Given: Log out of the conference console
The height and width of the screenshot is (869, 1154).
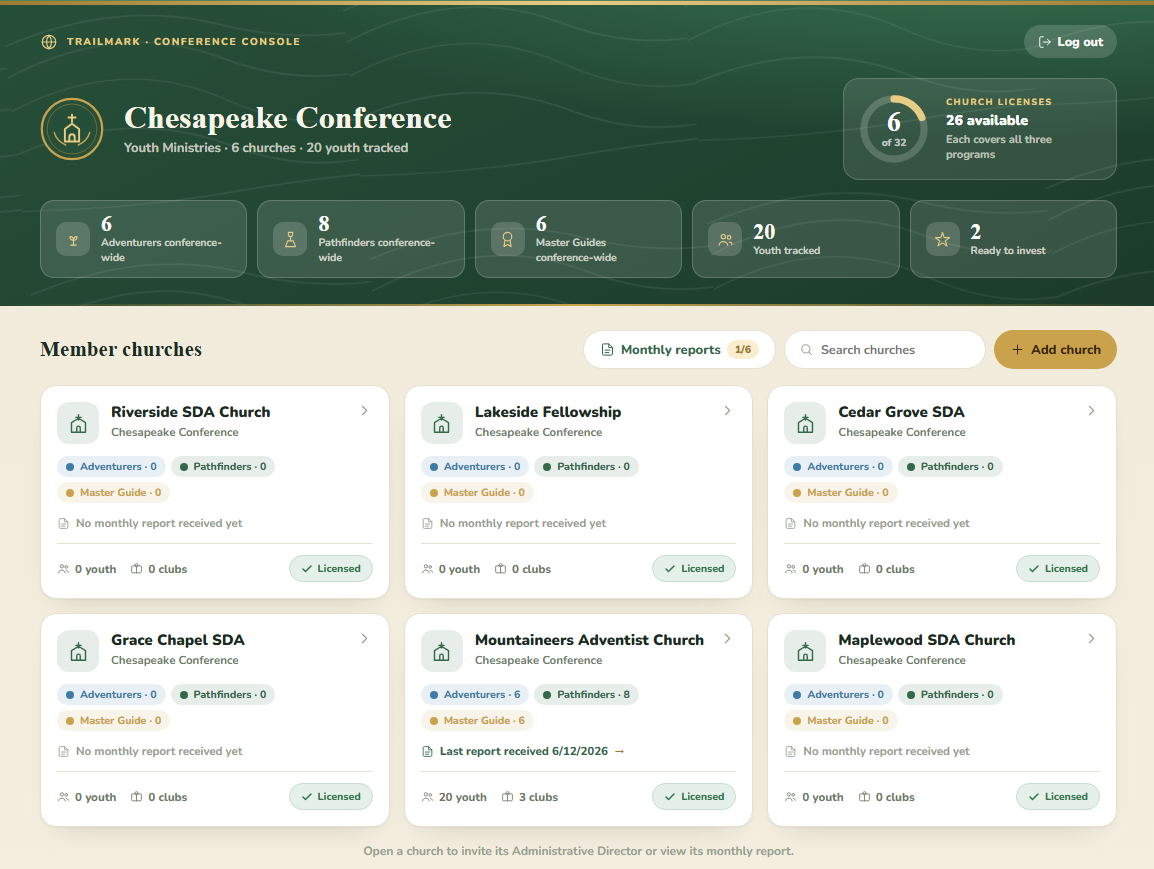Looking at the screenshot, I should (x=1070, y=42).
